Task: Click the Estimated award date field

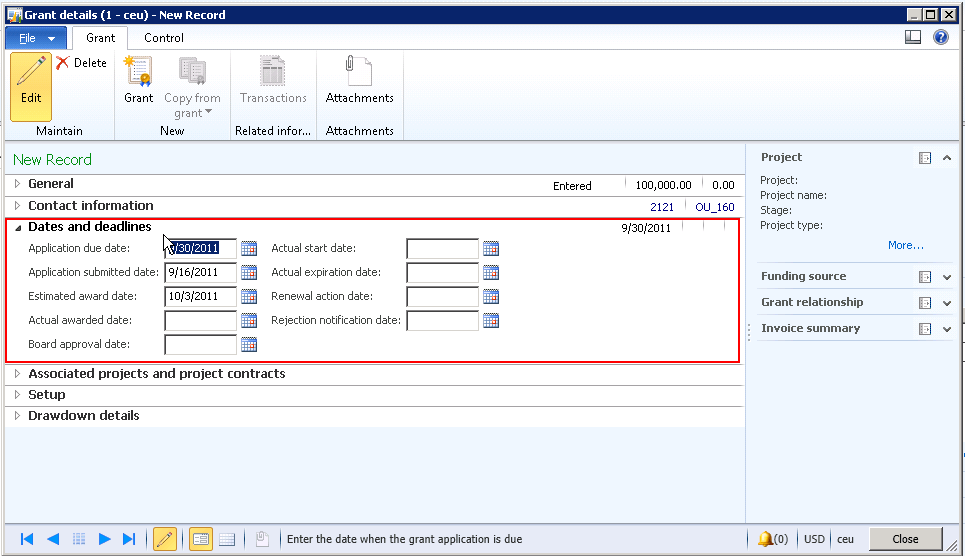Action: click(x=200, y=296)
